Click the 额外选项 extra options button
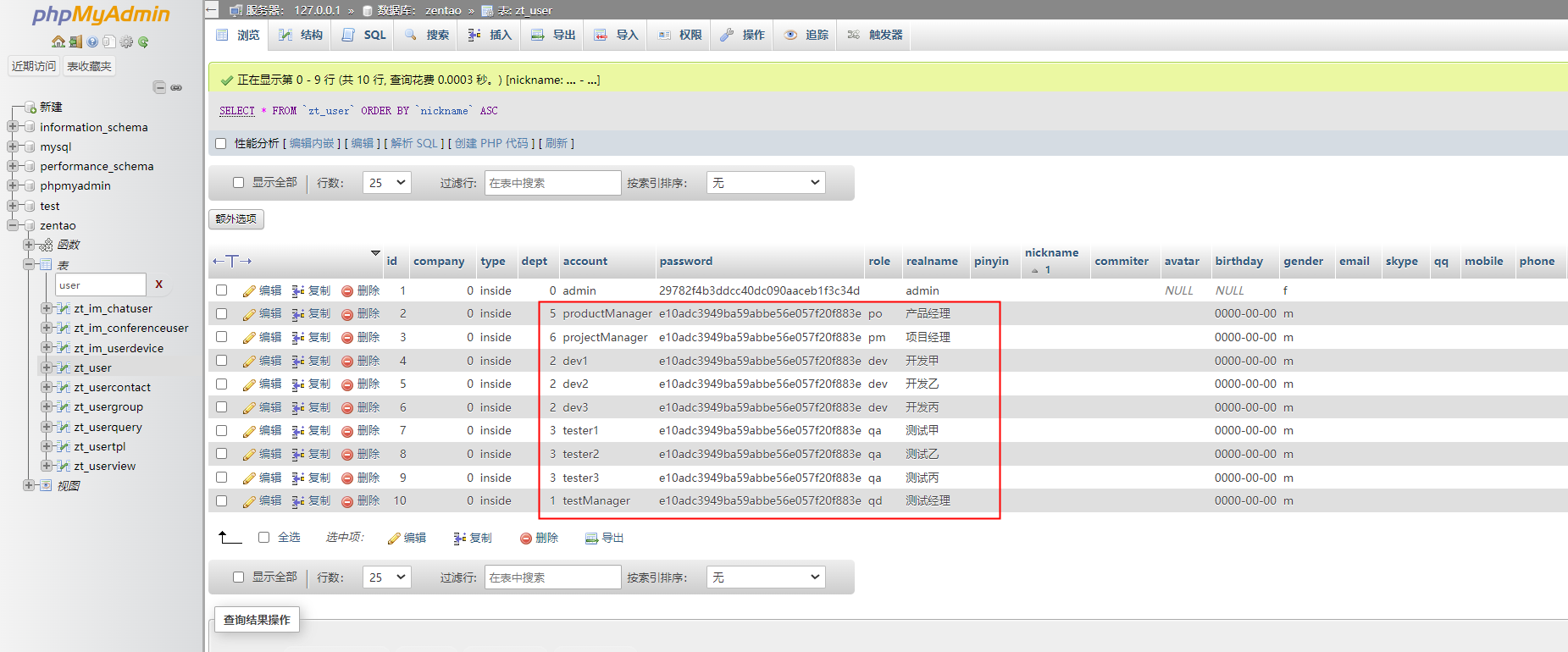 (236, 219)
